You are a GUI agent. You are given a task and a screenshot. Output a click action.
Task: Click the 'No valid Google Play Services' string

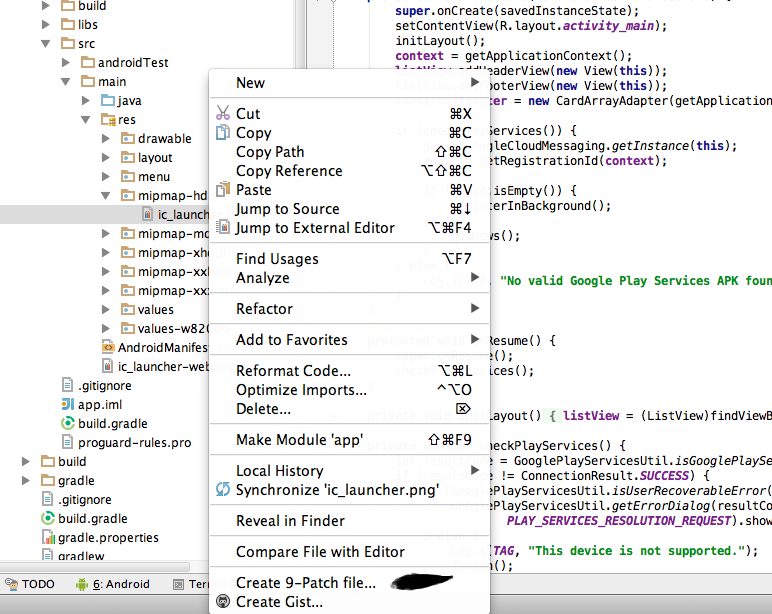tap(636, 281)
